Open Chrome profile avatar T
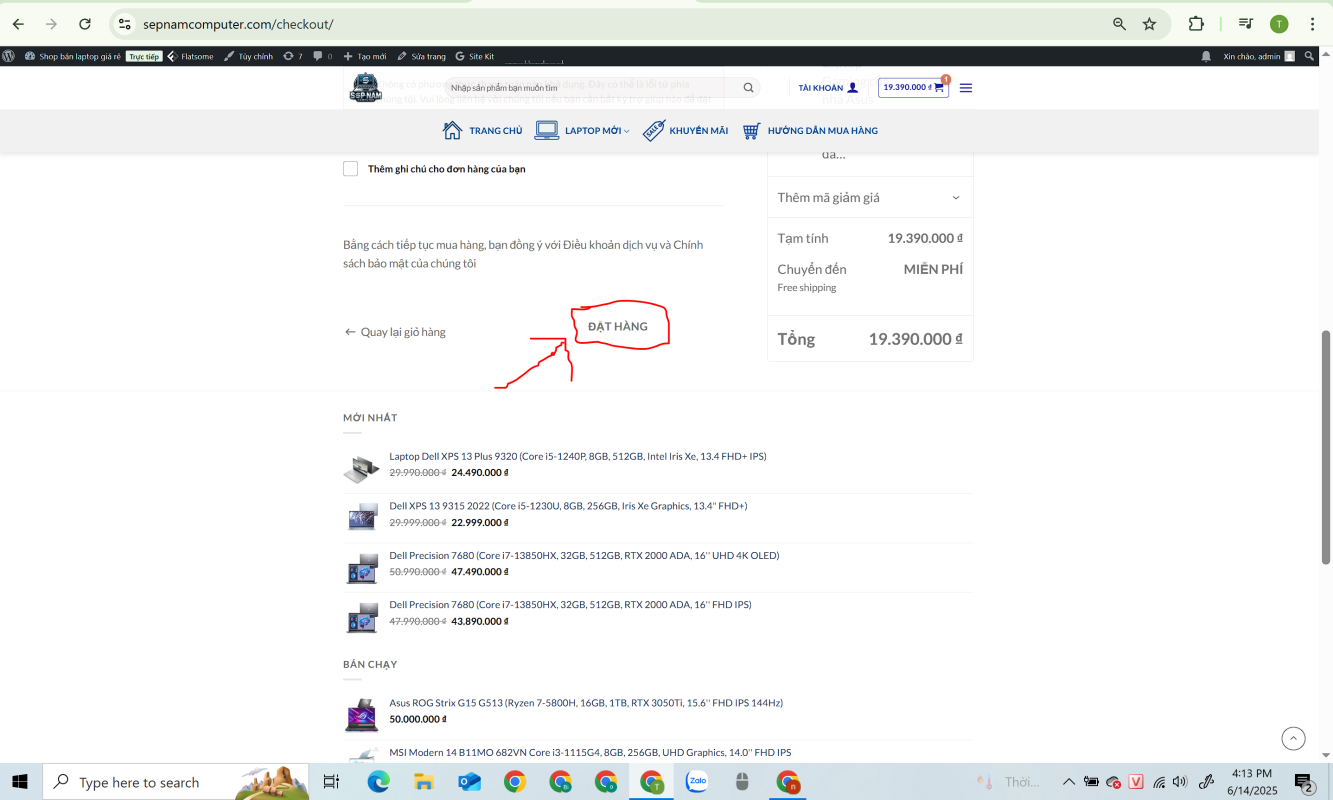1333x800 pixels. tap(1279, 24)
